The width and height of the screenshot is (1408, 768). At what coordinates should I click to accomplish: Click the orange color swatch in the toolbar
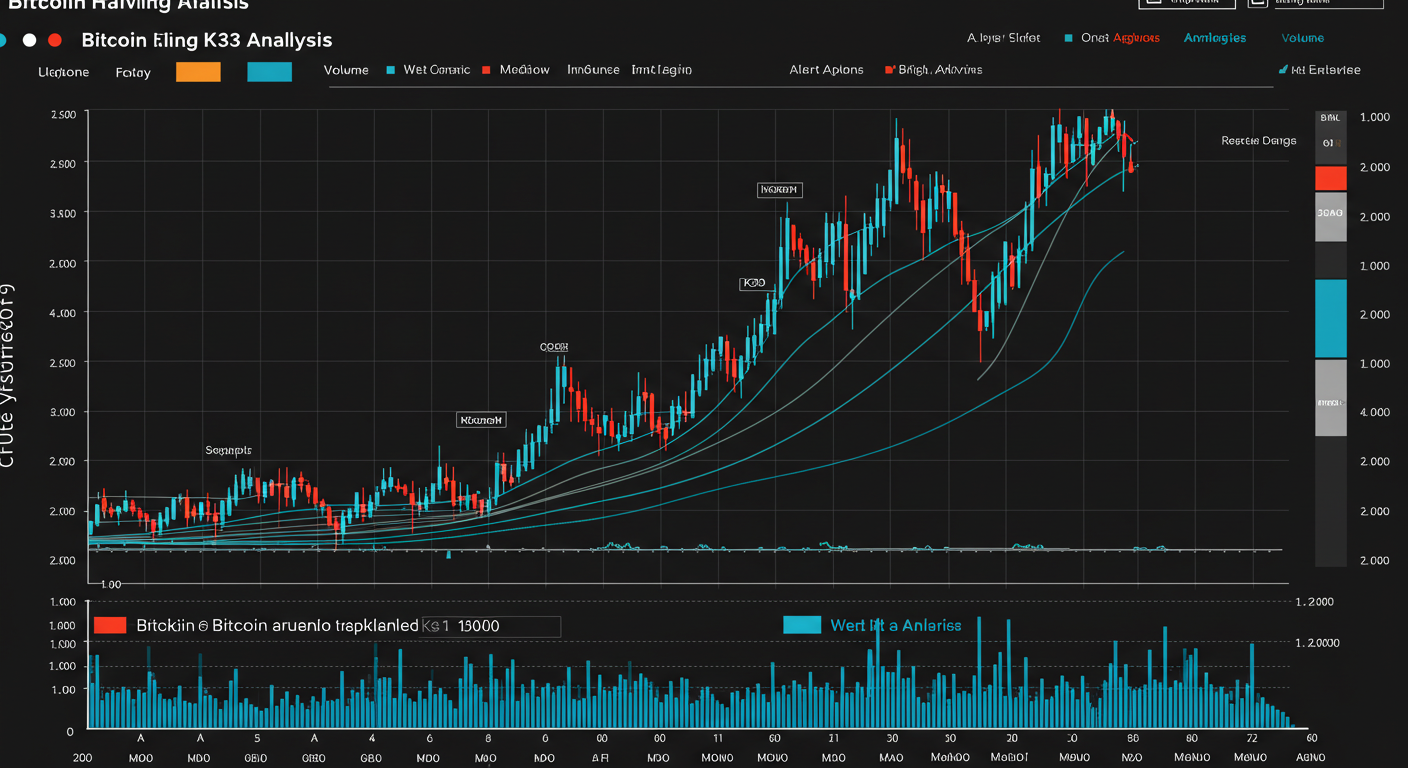[x=197, y=71]
